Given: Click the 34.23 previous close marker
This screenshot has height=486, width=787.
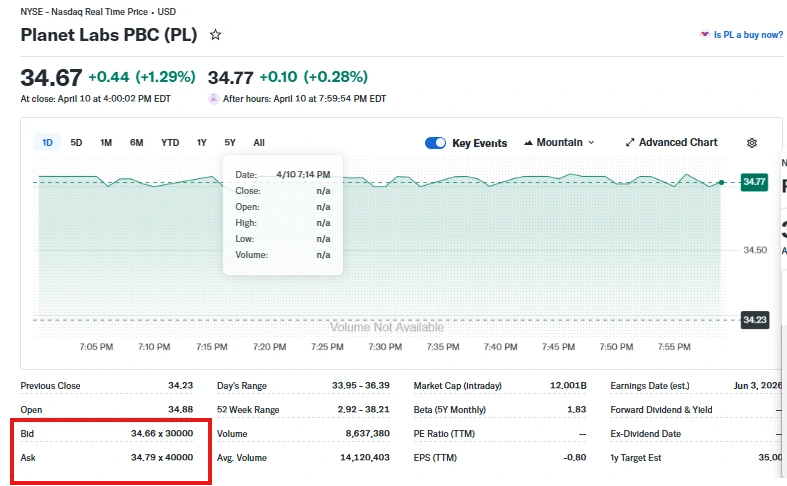Looking at the screenshot, I should tap(755, 320).
